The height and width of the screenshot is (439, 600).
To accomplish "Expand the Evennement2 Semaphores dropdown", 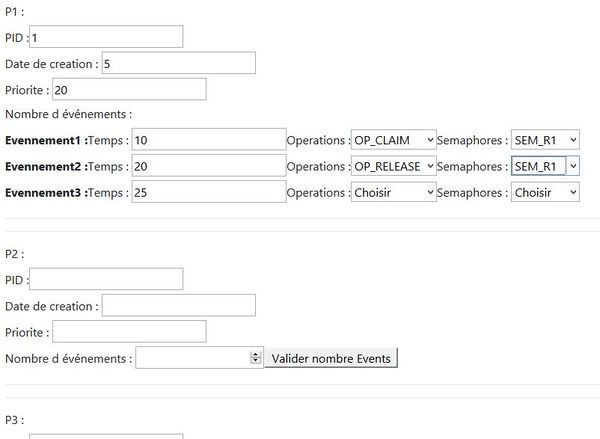I will click(545, 166).
